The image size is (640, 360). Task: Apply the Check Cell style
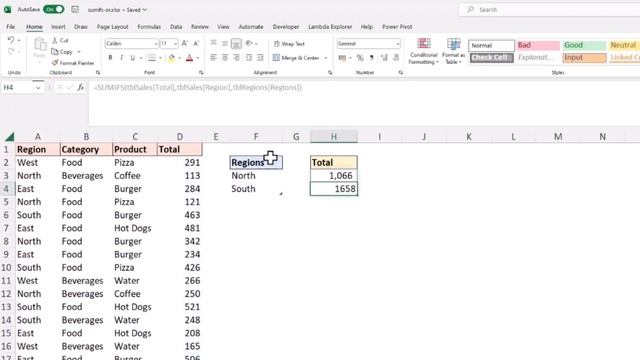tap(491, 58)
